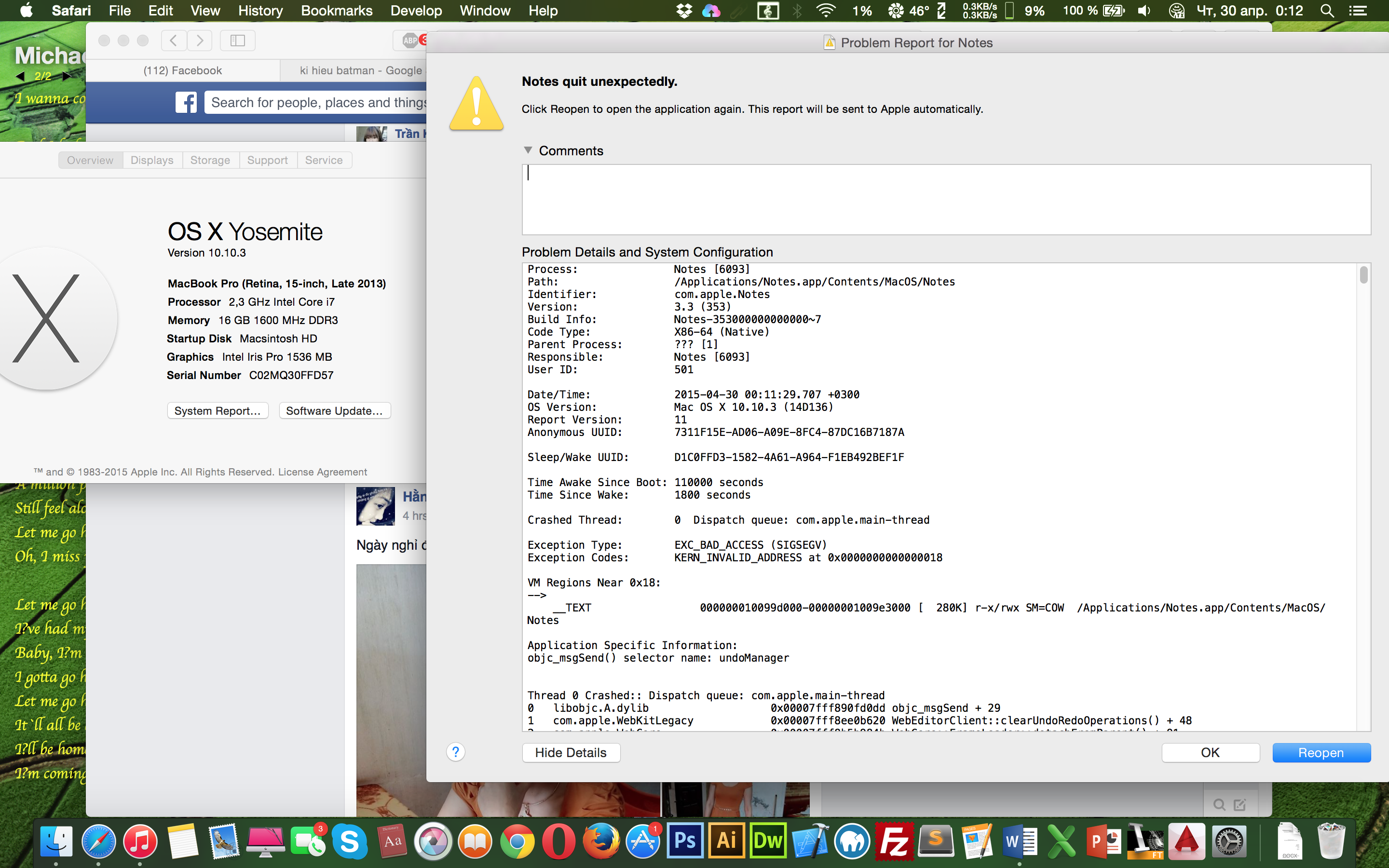The height and width of the screenshot is (868, 1389).
Task: Open the History menu
Action: pos(260,11)
